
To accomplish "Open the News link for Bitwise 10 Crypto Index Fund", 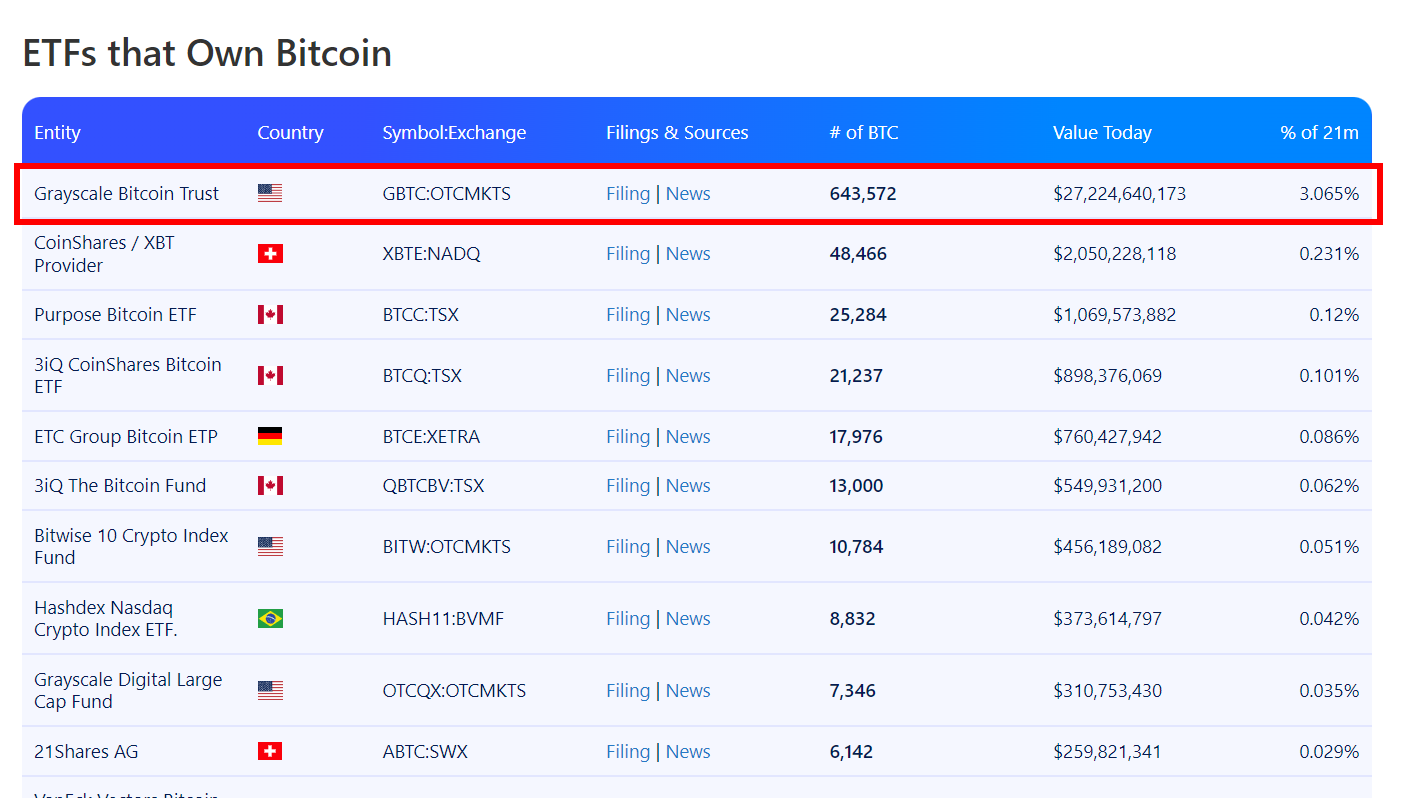I will click(688, 547).
